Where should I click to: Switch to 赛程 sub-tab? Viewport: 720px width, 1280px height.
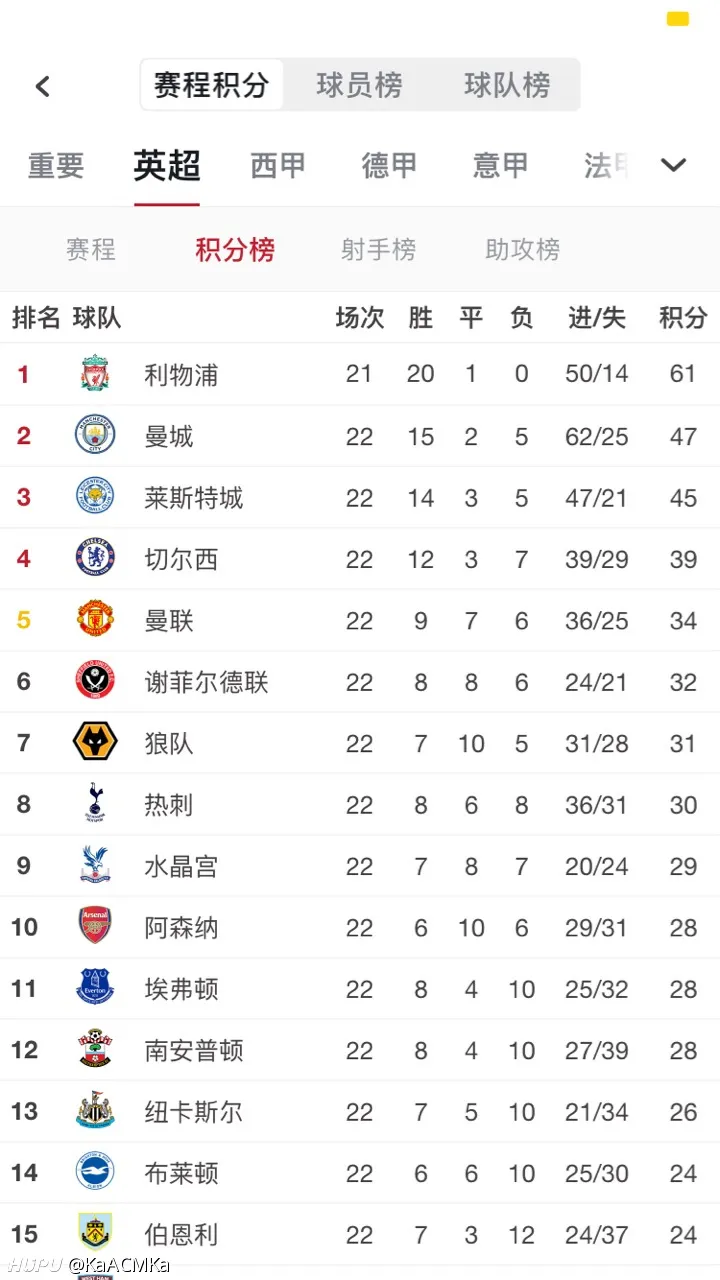[x=91, y=250]
